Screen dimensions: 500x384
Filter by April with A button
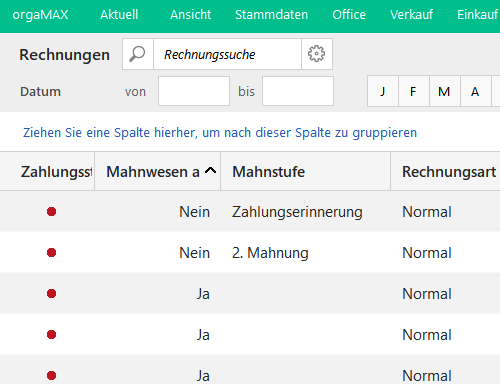click(x=475, y=91)
